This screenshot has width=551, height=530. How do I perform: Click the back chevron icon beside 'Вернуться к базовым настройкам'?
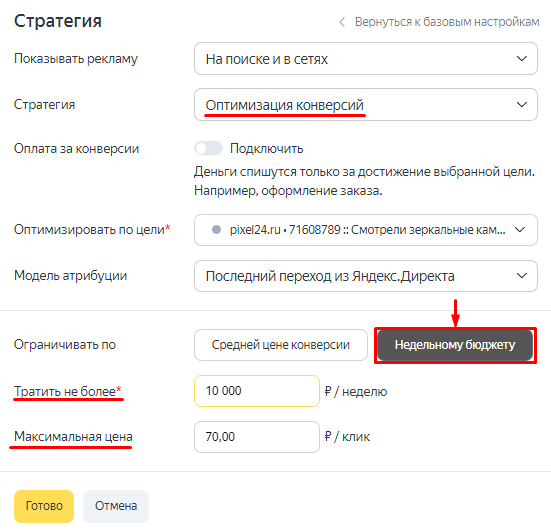click(342, 22)
